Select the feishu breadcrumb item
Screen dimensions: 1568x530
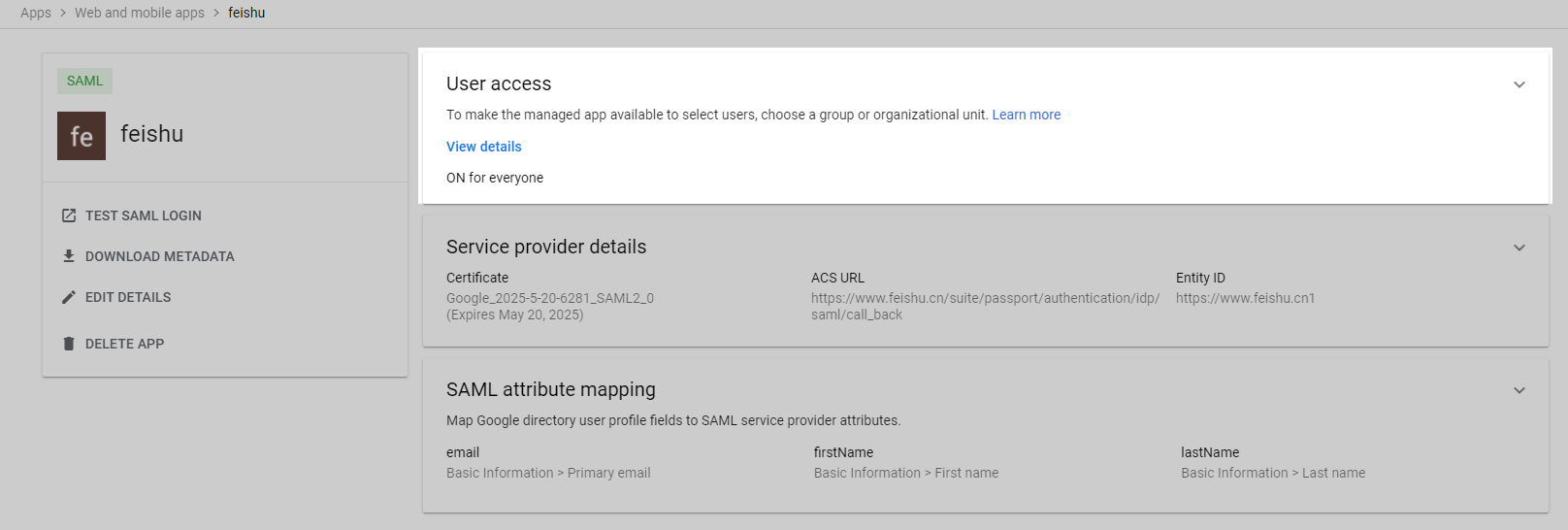point(246,13)
